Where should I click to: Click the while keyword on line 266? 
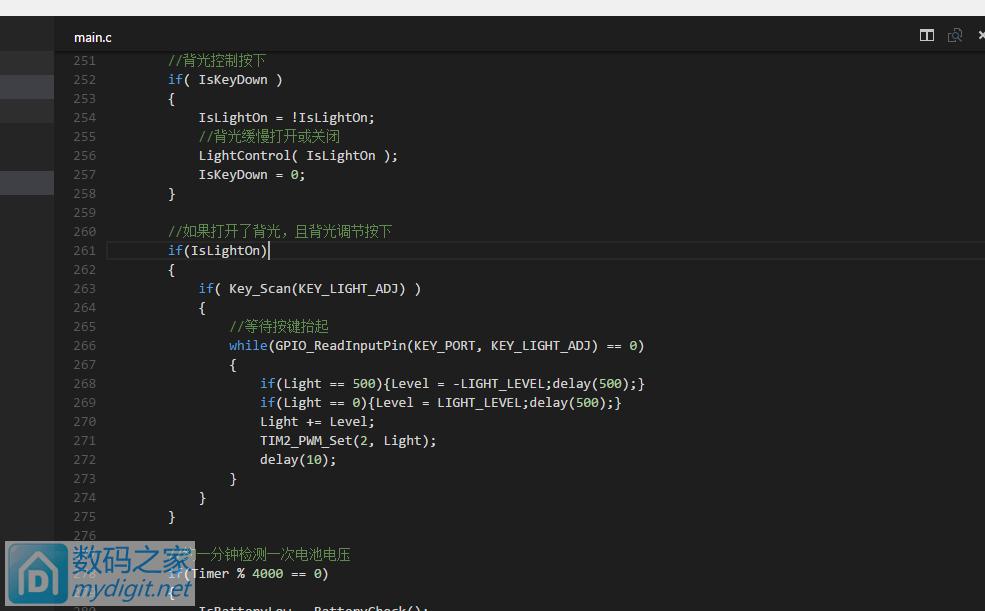click(247, 345)
